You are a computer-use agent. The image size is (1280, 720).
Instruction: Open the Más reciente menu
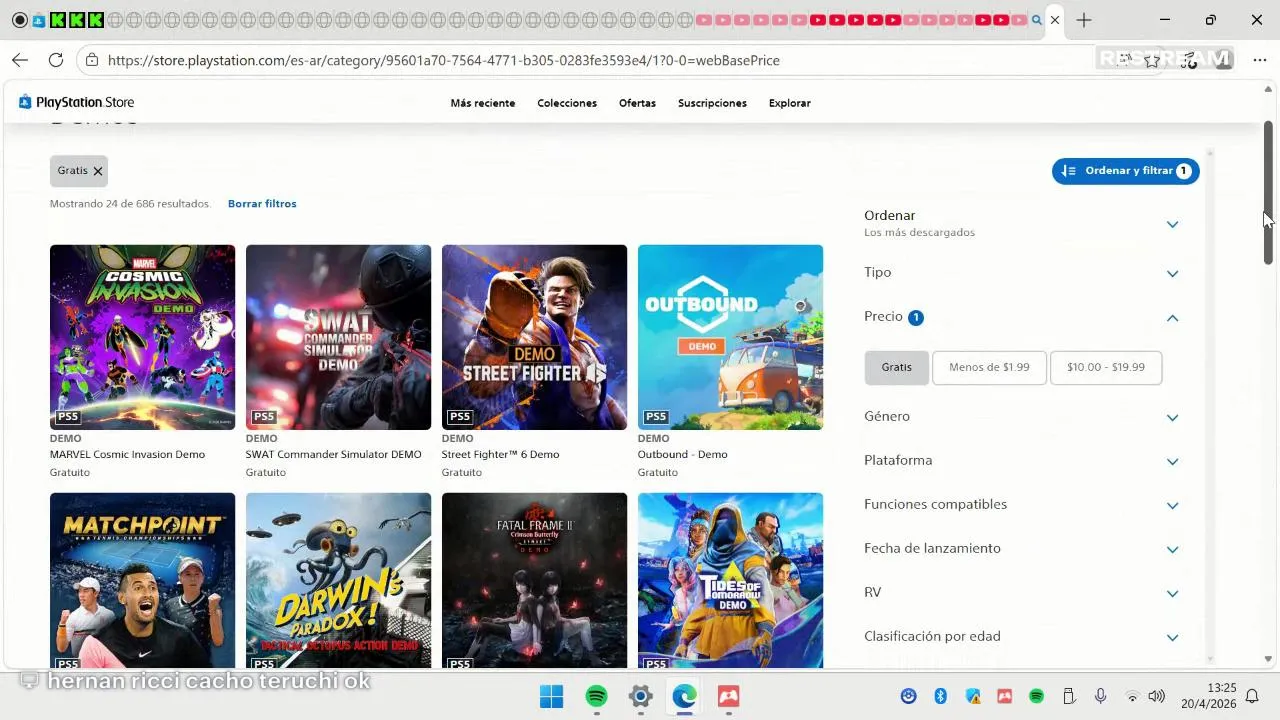pos(483,103)
